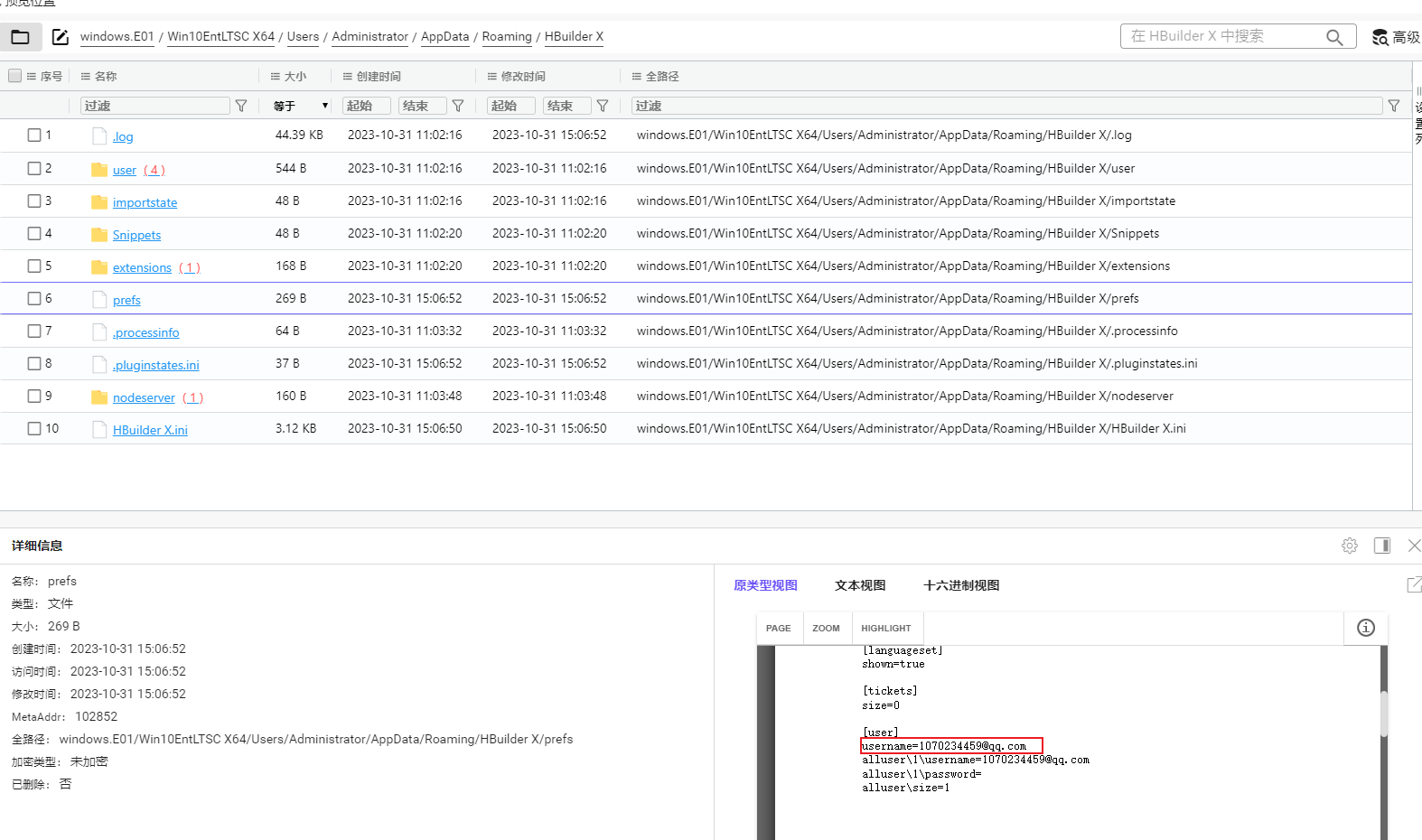Select the HIGHLIGHT viewer tab
The image size is (1422, 840).
(886, 629)
